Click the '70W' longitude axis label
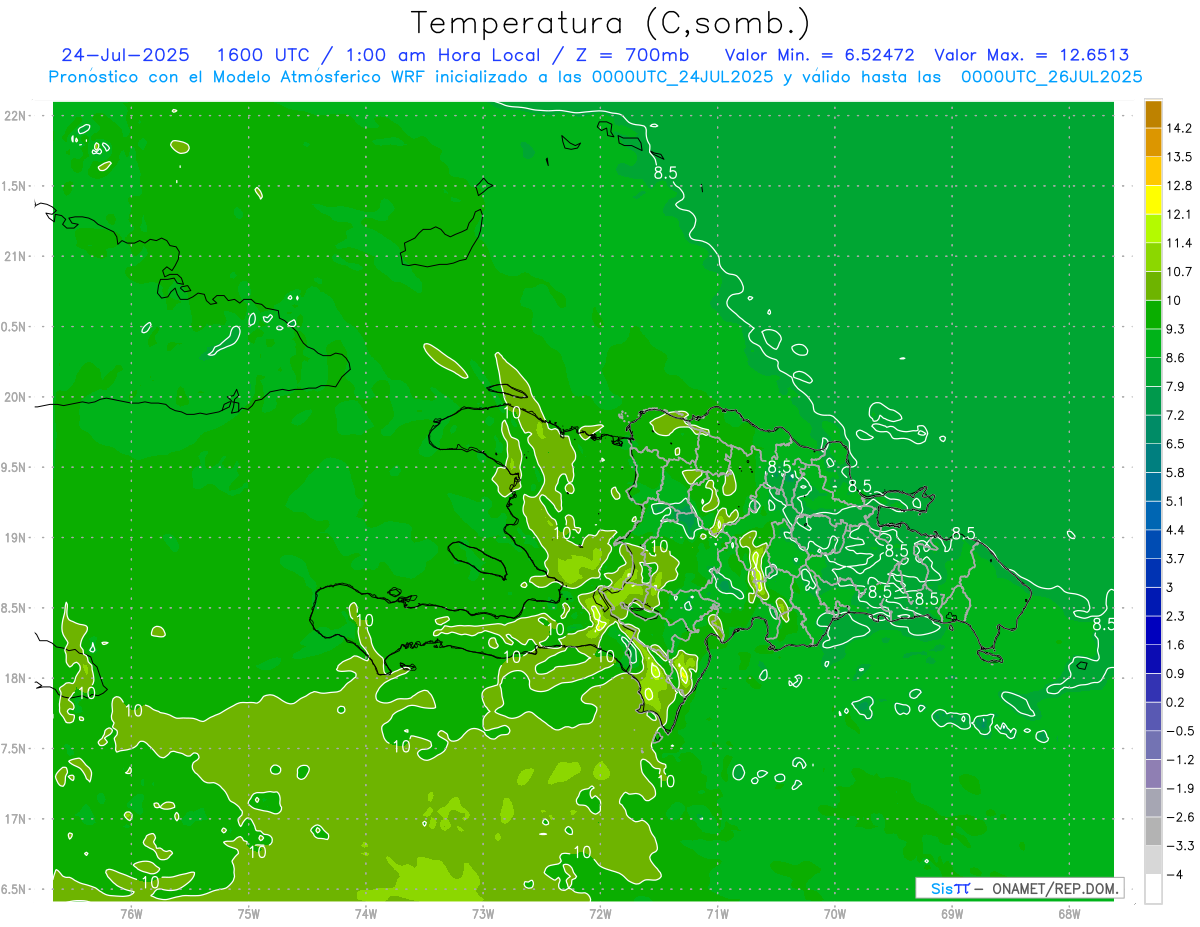 (x=834, y=913)
